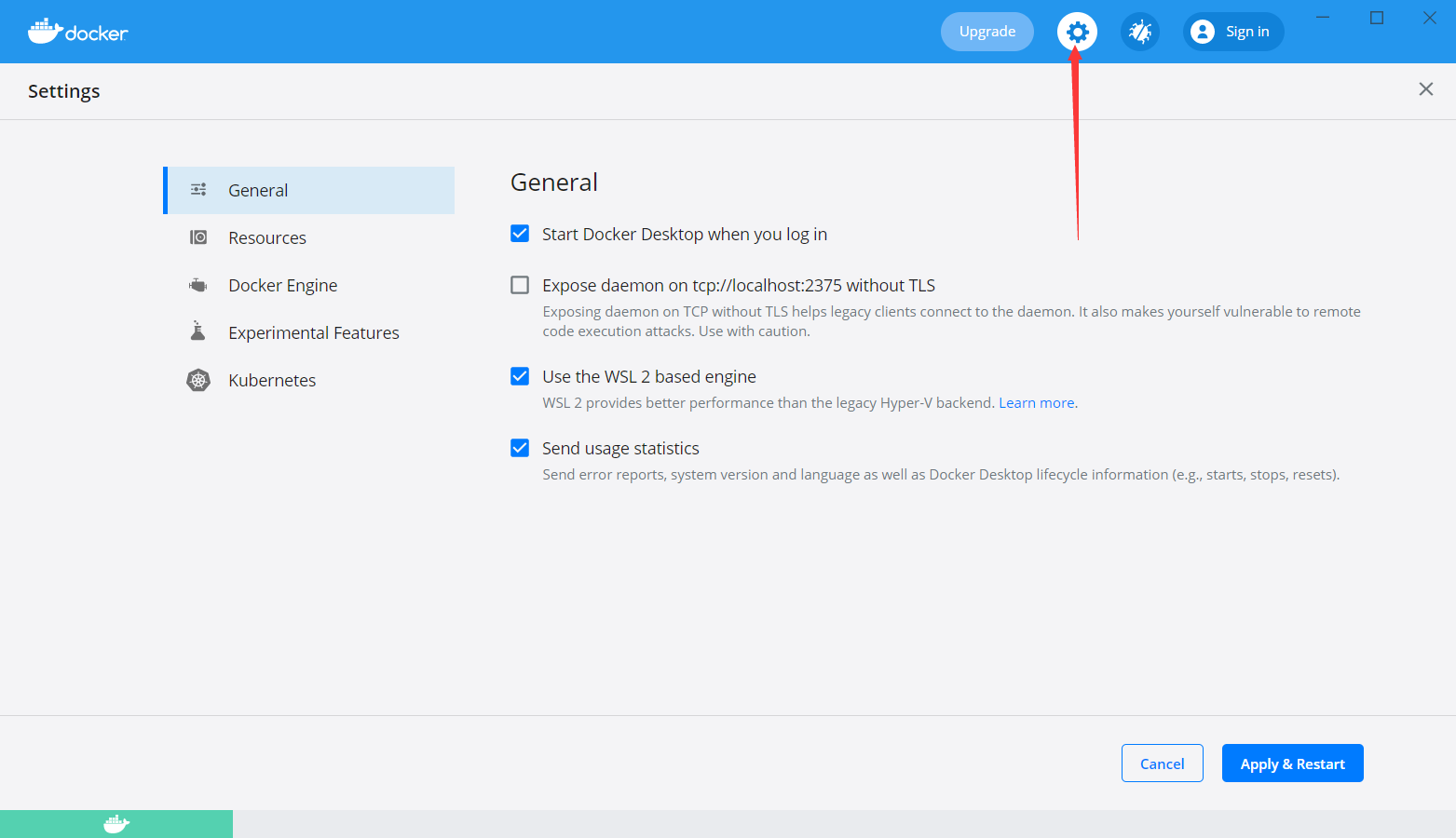Uncheck Send usage statistics
1456x838 pixels.
[520, 448]
